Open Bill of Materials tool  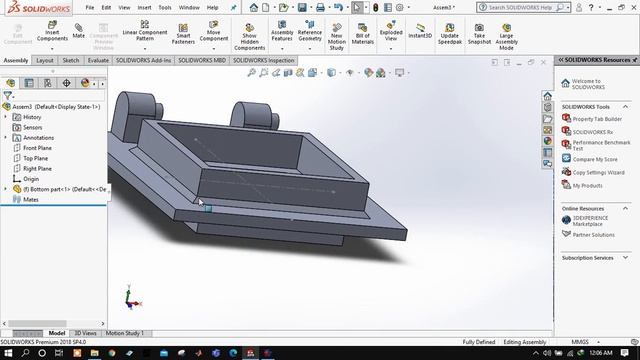tap(362, 34)
